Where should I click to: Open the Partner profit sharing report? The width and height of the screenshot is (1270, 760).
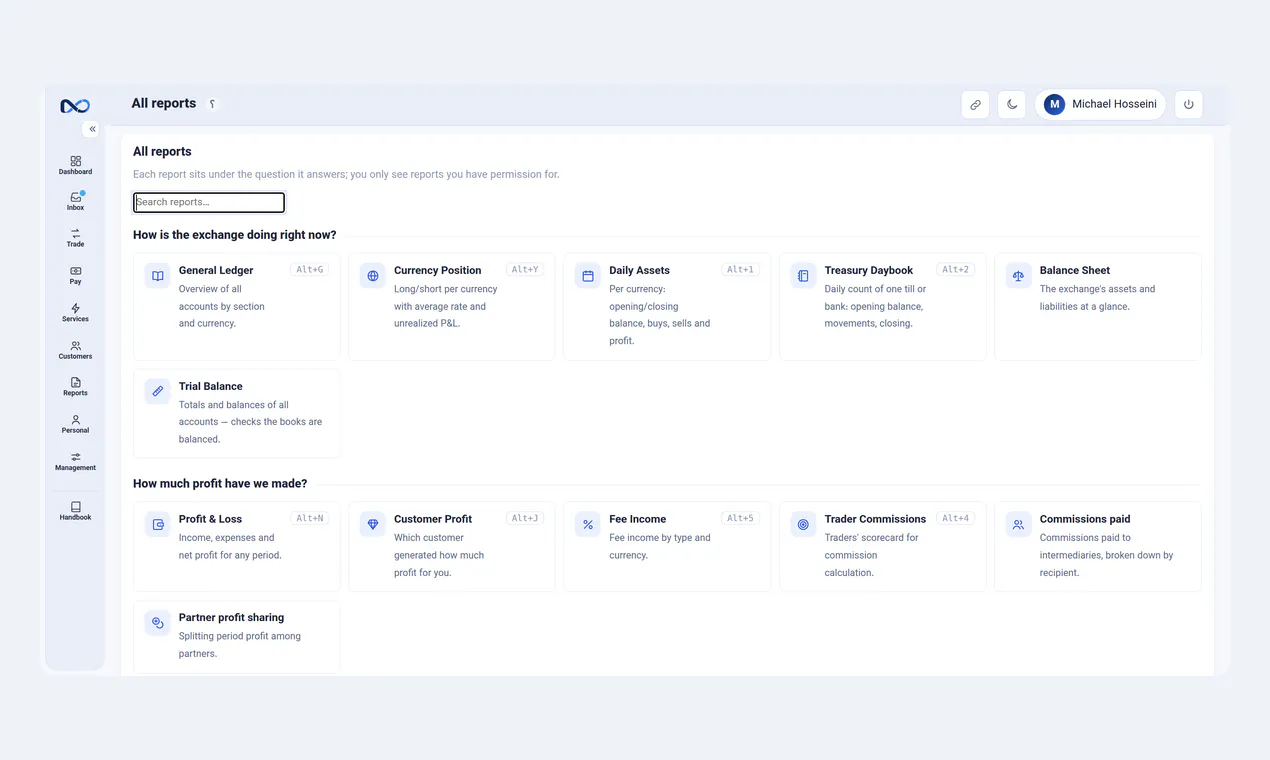(x=237, y=637)
